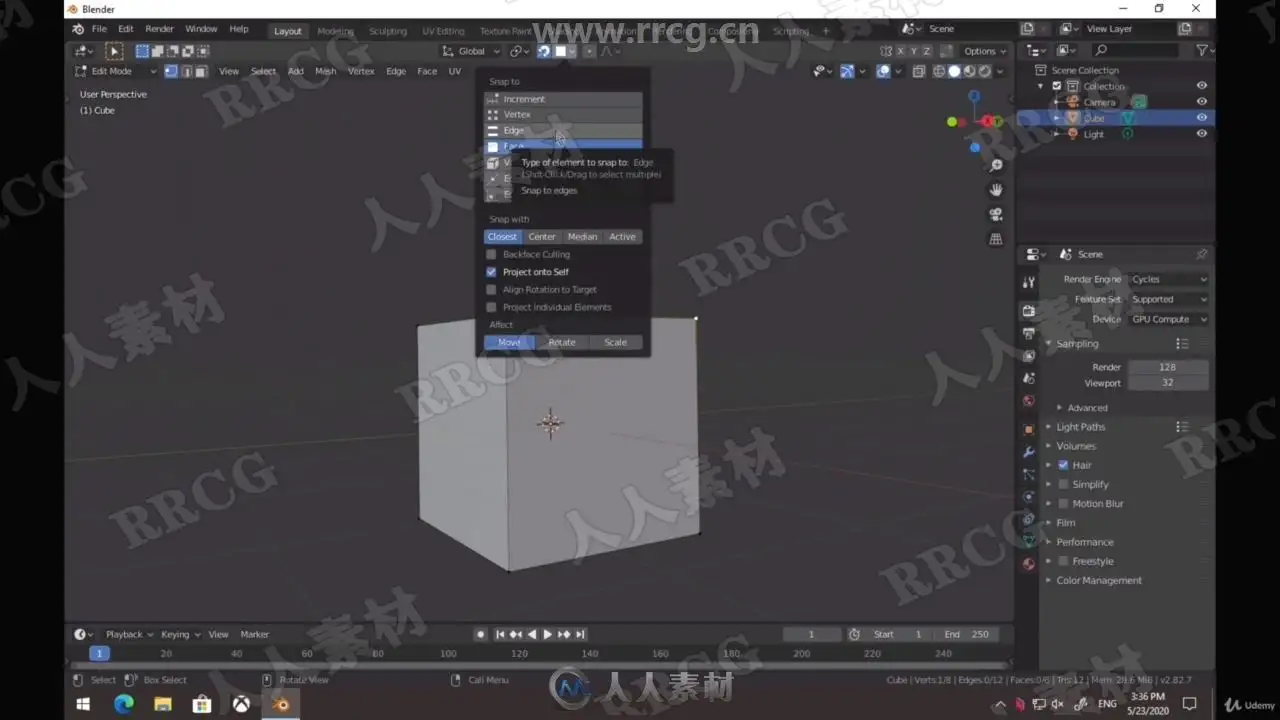Hide the Camera in outliner
This screenshot has width=1280, height=720.
point(1201,102)
